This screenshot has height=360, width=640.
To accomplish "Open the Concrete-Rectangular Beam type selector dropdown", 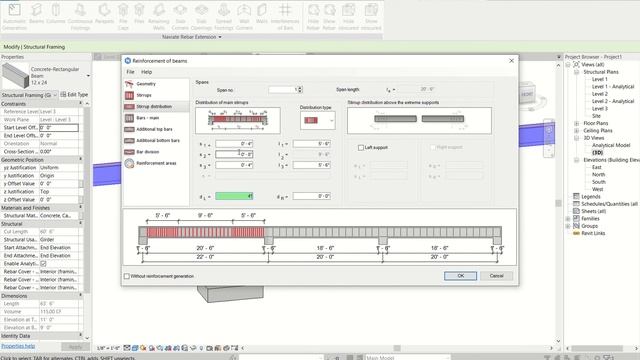I will coord(88,76).
